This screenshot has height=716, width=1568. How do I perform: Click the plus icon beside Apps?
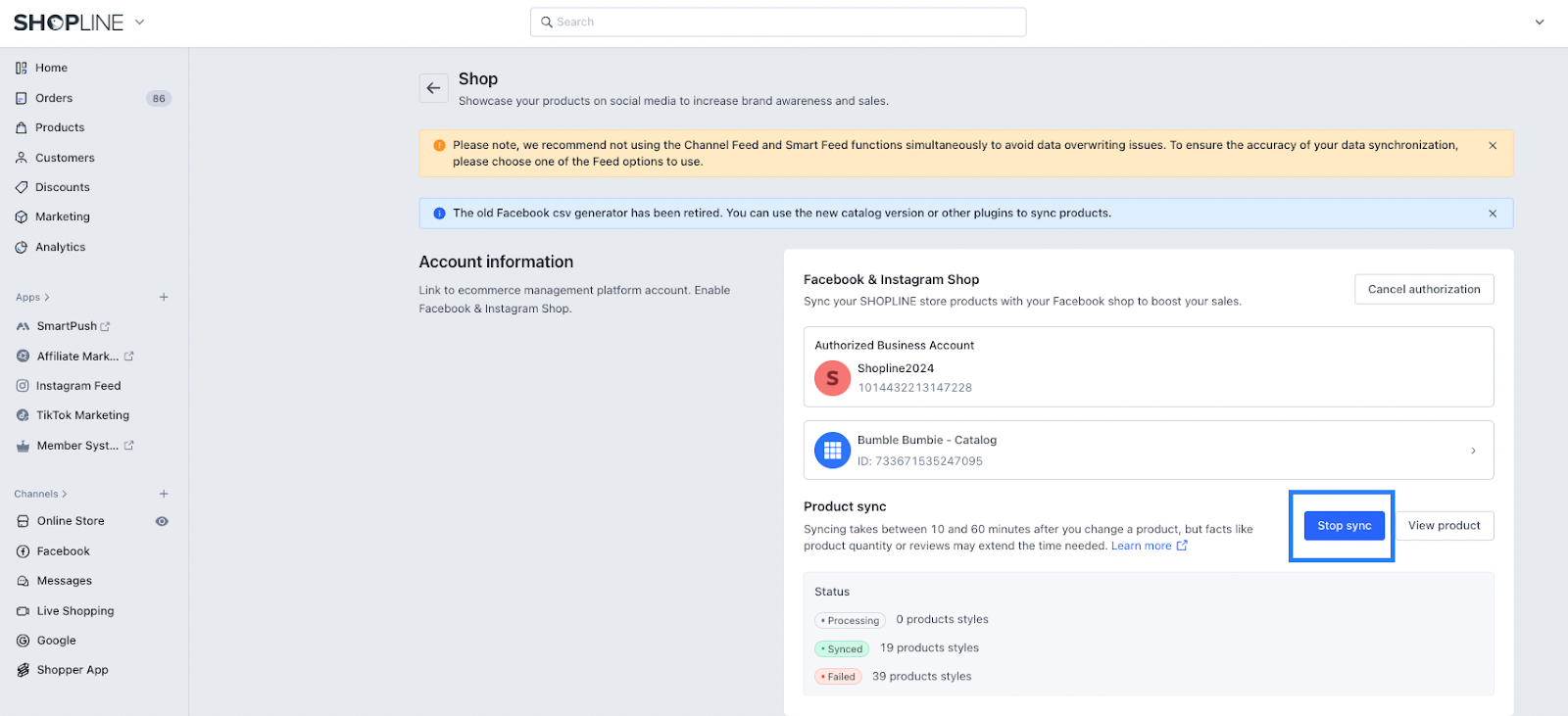point(164,297)
